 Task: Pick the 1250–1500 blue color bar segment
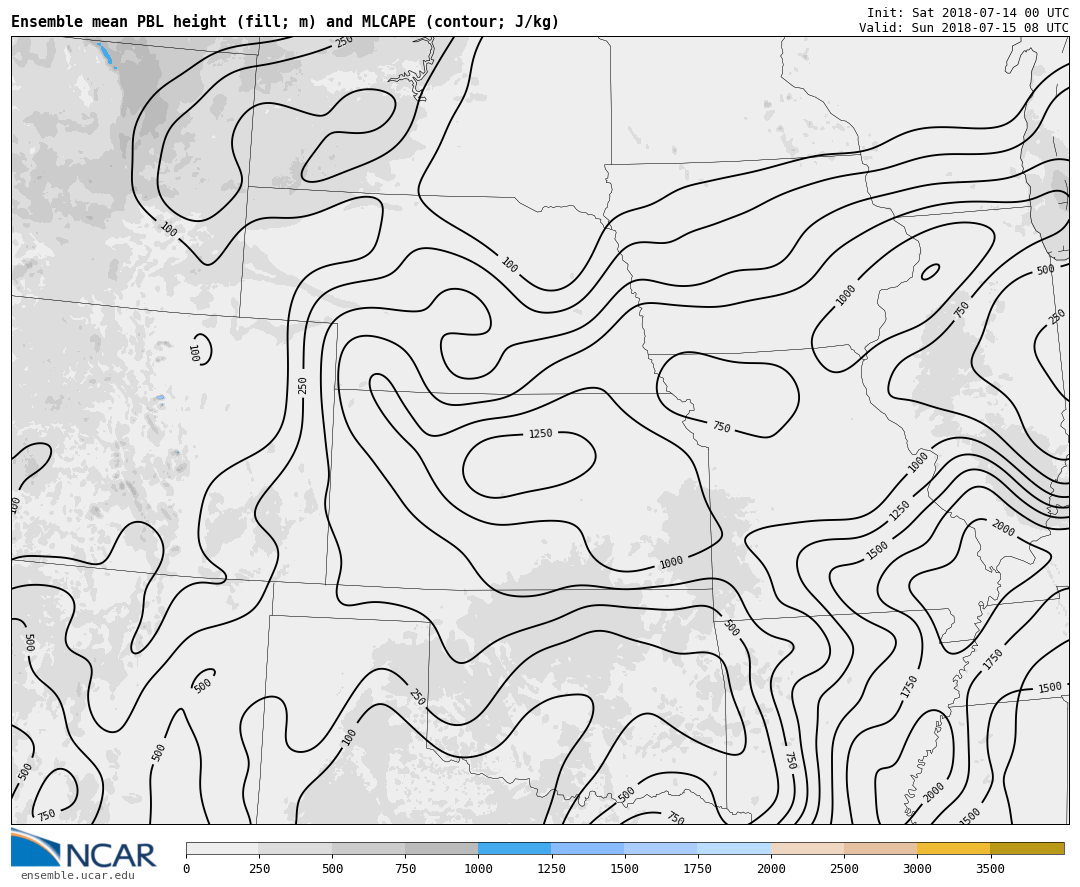(x=588, y=848)
